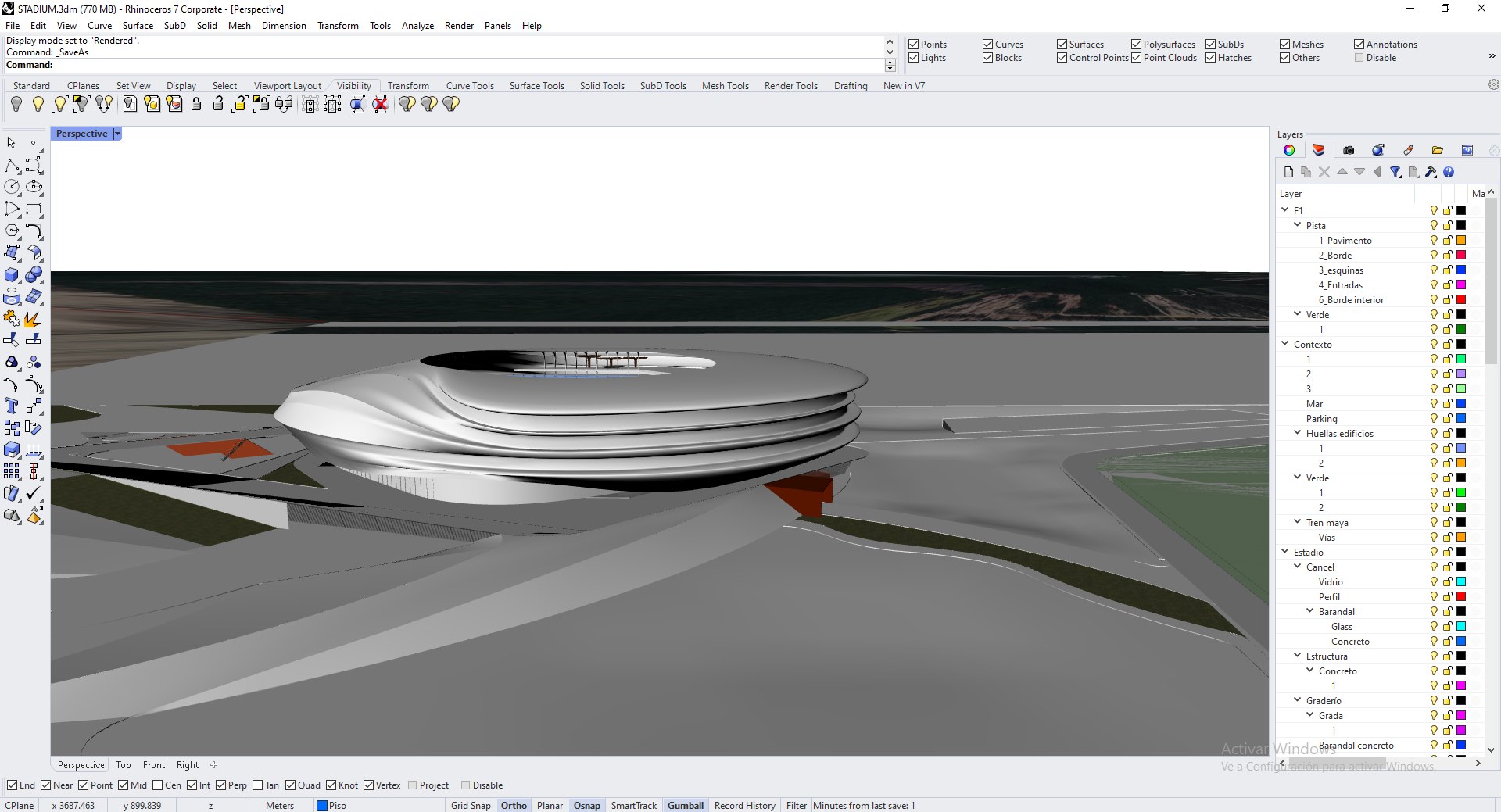The width and height of the screenshot is (1501, 812).
Task: Open the Surface menu
Action: [x=138, y=26]
